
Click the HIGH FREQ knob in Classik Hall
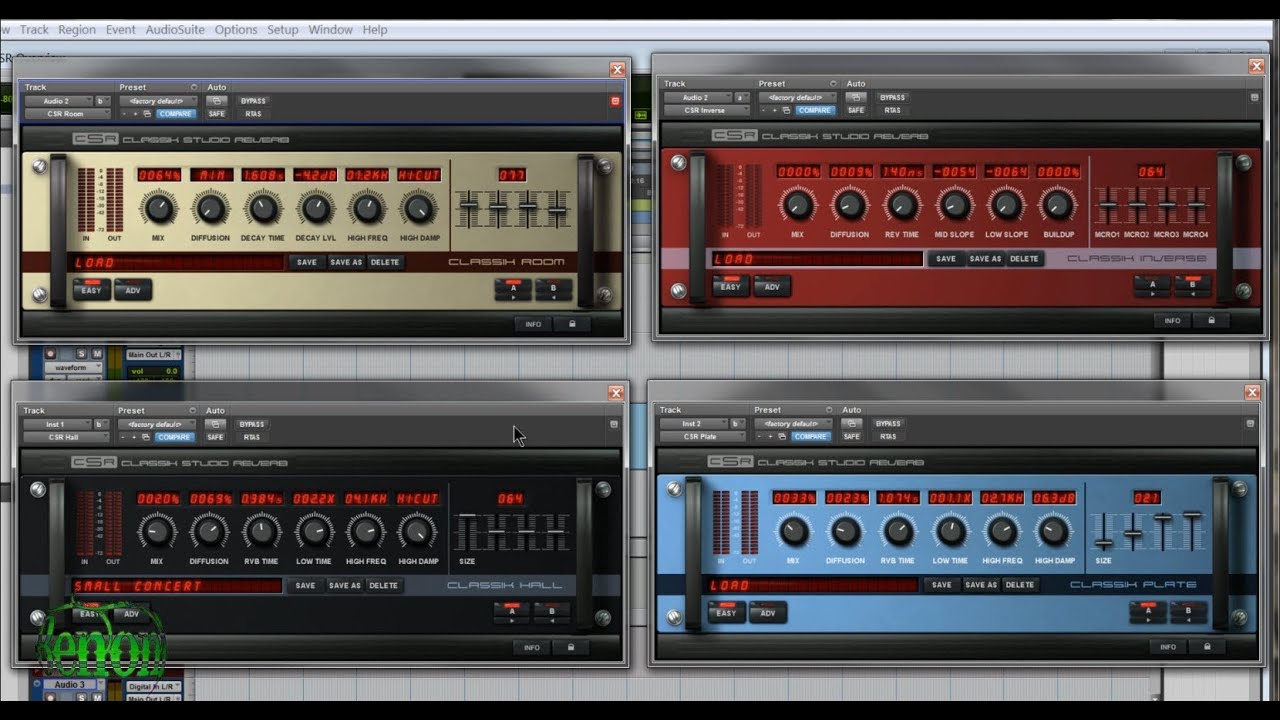(x=366, y=532)
